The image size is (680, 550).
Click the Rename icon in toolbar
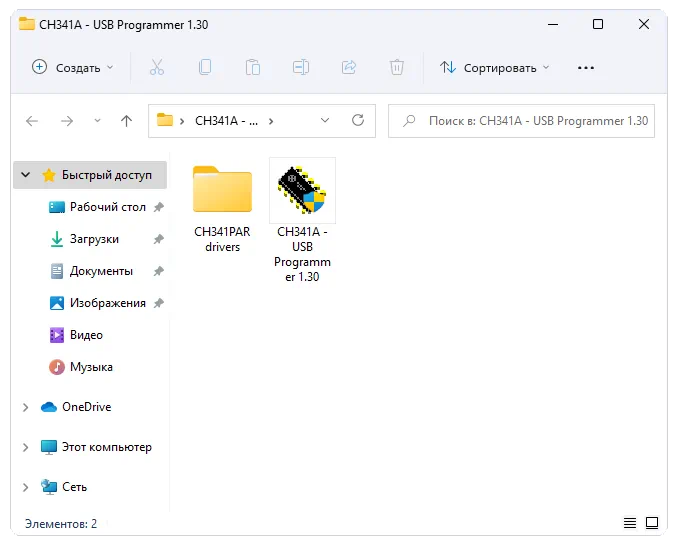pyautogui.click(x=301, y=68)
